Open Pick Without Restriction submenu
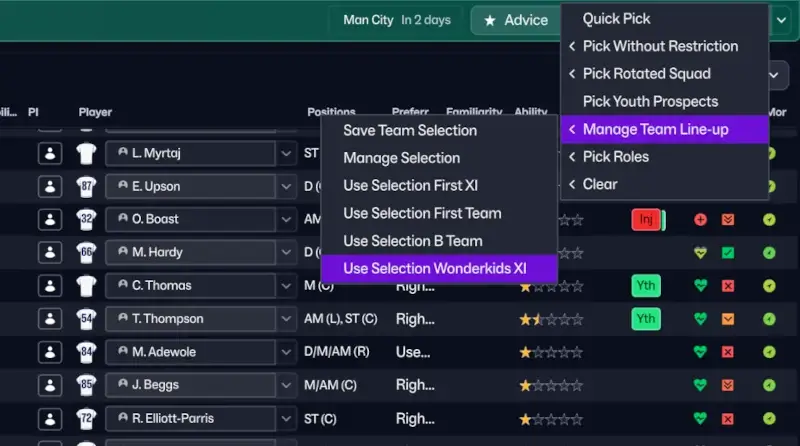The image size is (800, 446). click(x=665, y=46)
